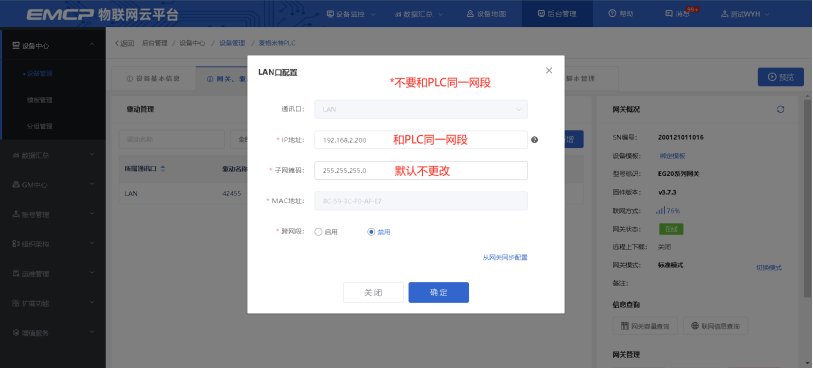Screen dimensions: 813x368
Task: Sort the table by 所属通讯口
Action: click(x=163, y=168)
